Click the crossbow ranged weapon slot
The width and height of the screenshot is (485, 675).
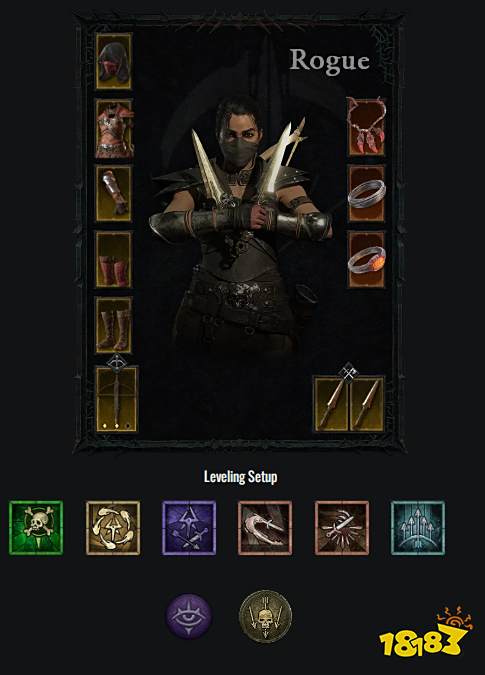(116, 399)
